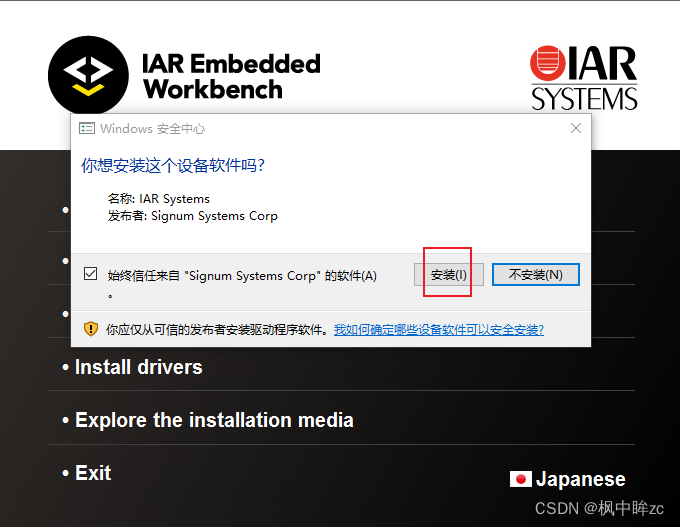This screenshot has height=527, width=680.
Task: Select Install drivers in IAR installer
Action: click(x=138, y=367)
